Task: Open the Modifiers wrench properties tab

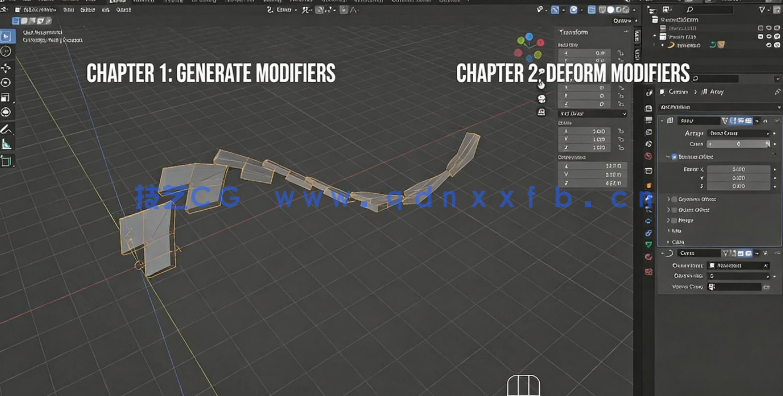Action: pos(649,198)
